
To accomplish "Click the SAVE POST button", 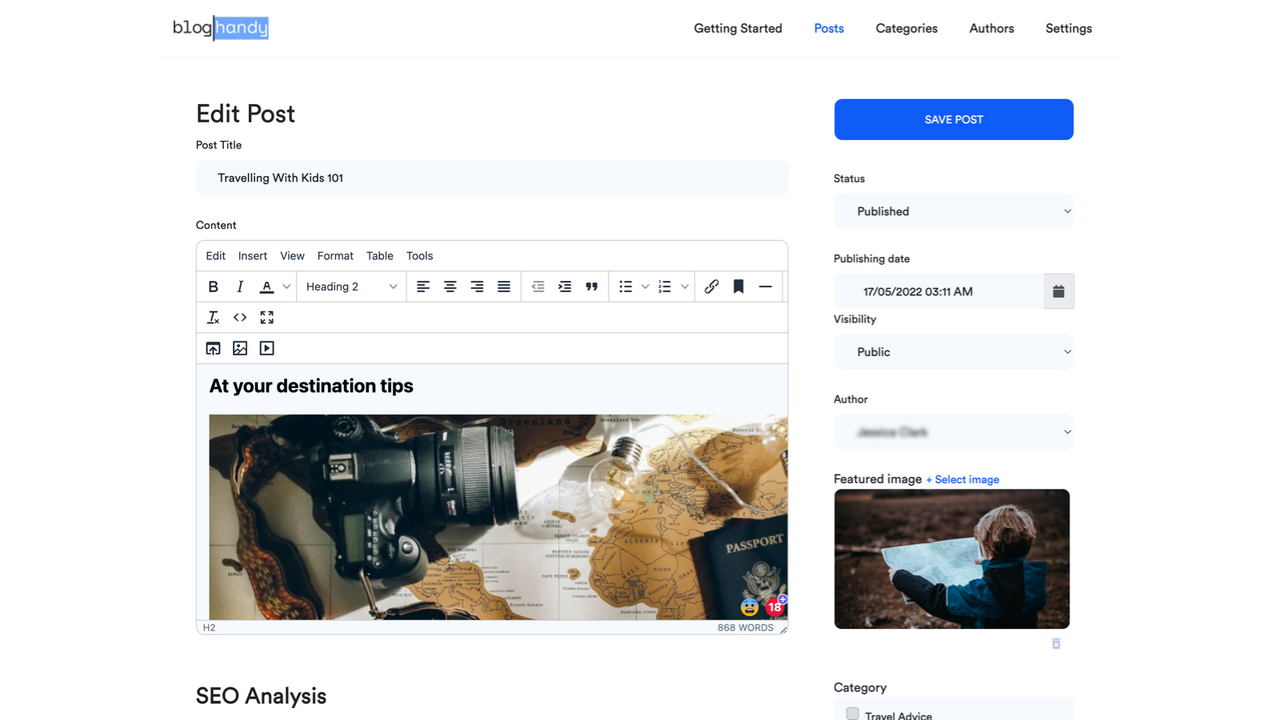I will click(x=952, y=119).
